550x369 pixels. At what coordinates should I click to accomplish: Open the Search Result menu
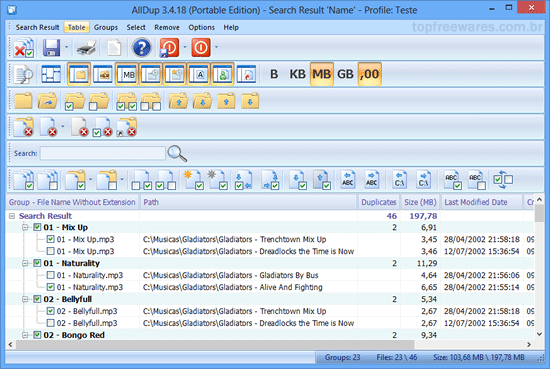pos(37,27)
